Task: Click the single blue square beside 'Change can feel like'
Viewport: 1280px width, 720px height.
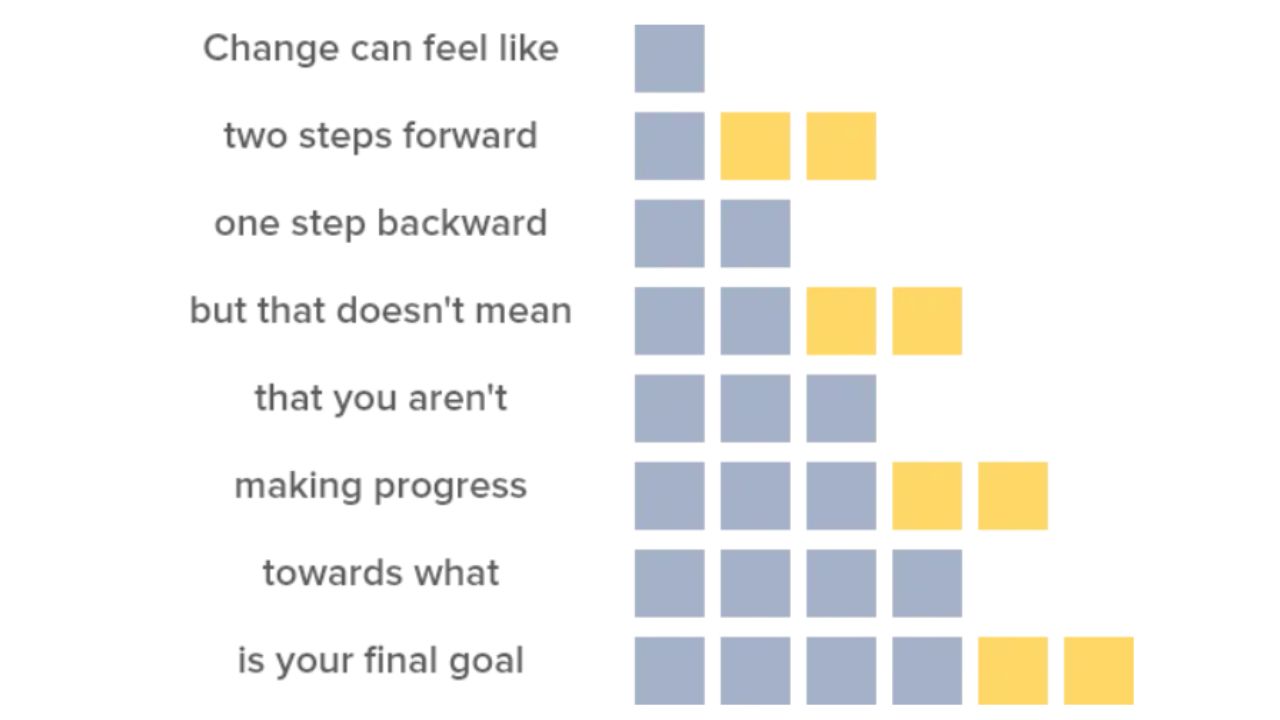Action: [x=669, y=58]
